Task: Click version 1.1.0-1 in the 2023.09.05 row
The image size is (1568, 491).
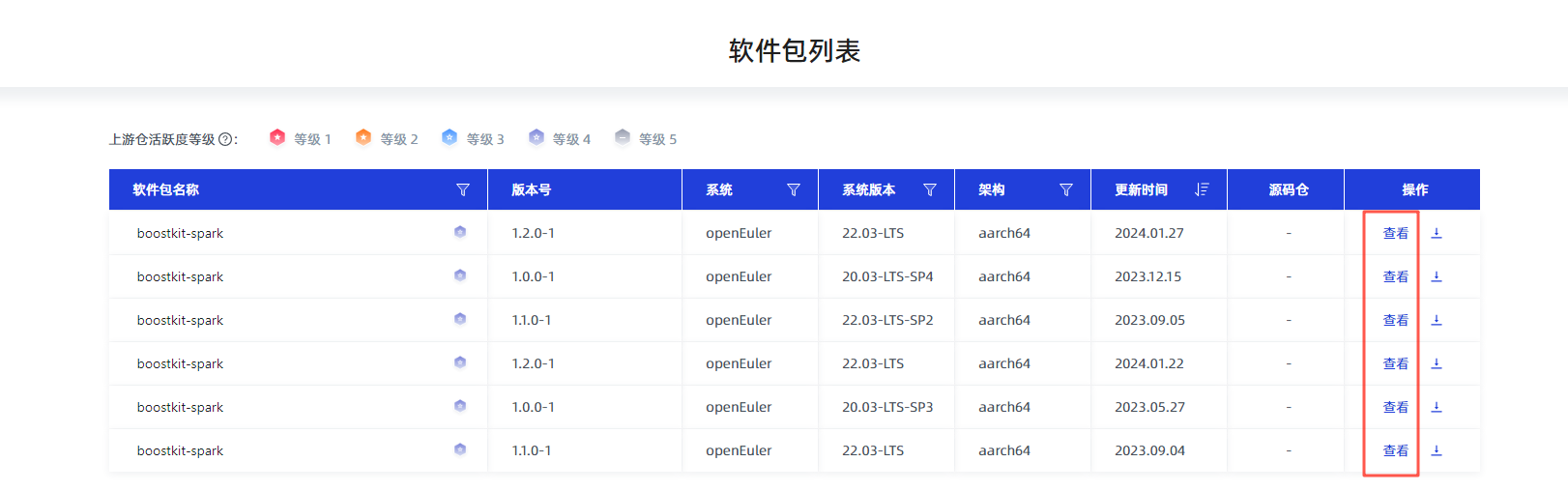Action: coord(532,320)
